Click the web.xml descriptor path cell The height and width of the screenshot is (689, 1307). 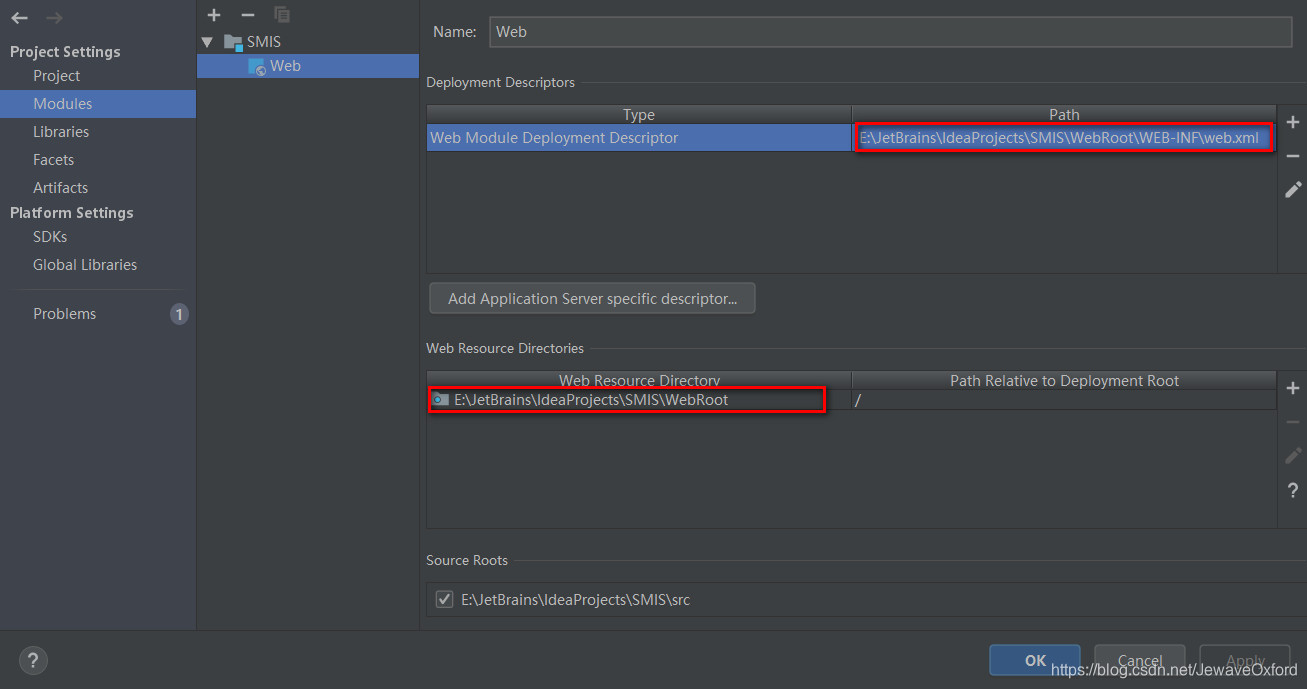point(1064,138)
